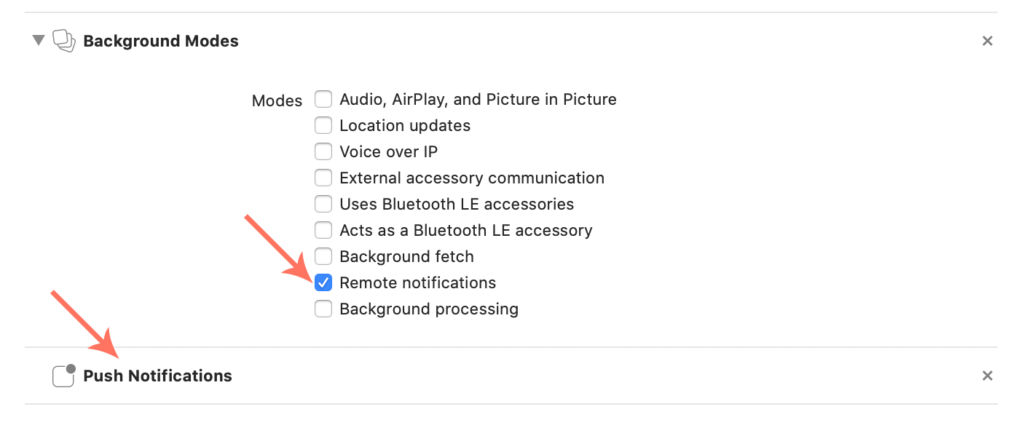The height and width of the screenshot is (428, 1024).
Task: Click the Remote notifications label text
Action: tap(418, 283)
